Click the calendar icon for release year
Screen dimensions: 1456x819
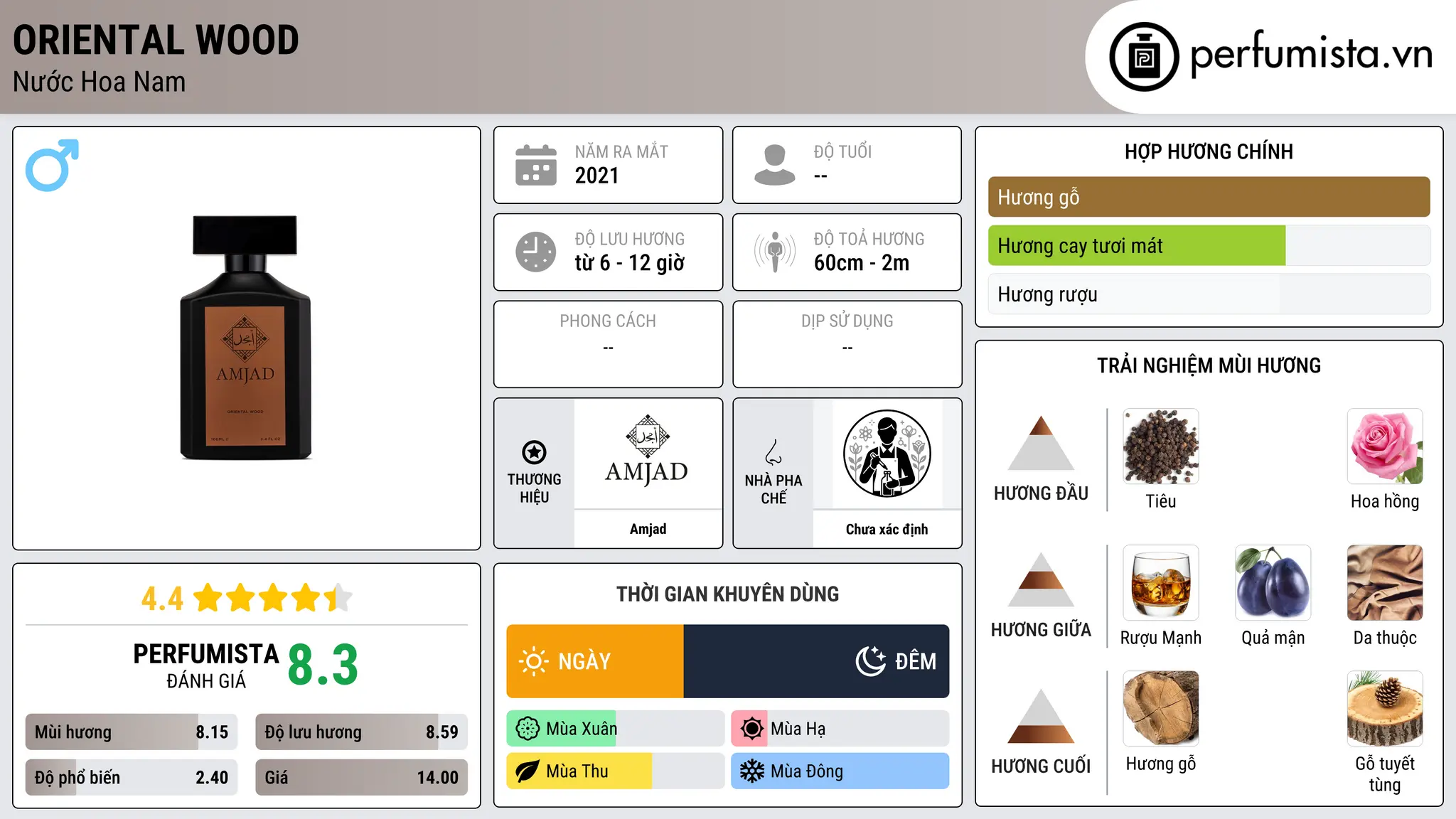pos(536,165)
